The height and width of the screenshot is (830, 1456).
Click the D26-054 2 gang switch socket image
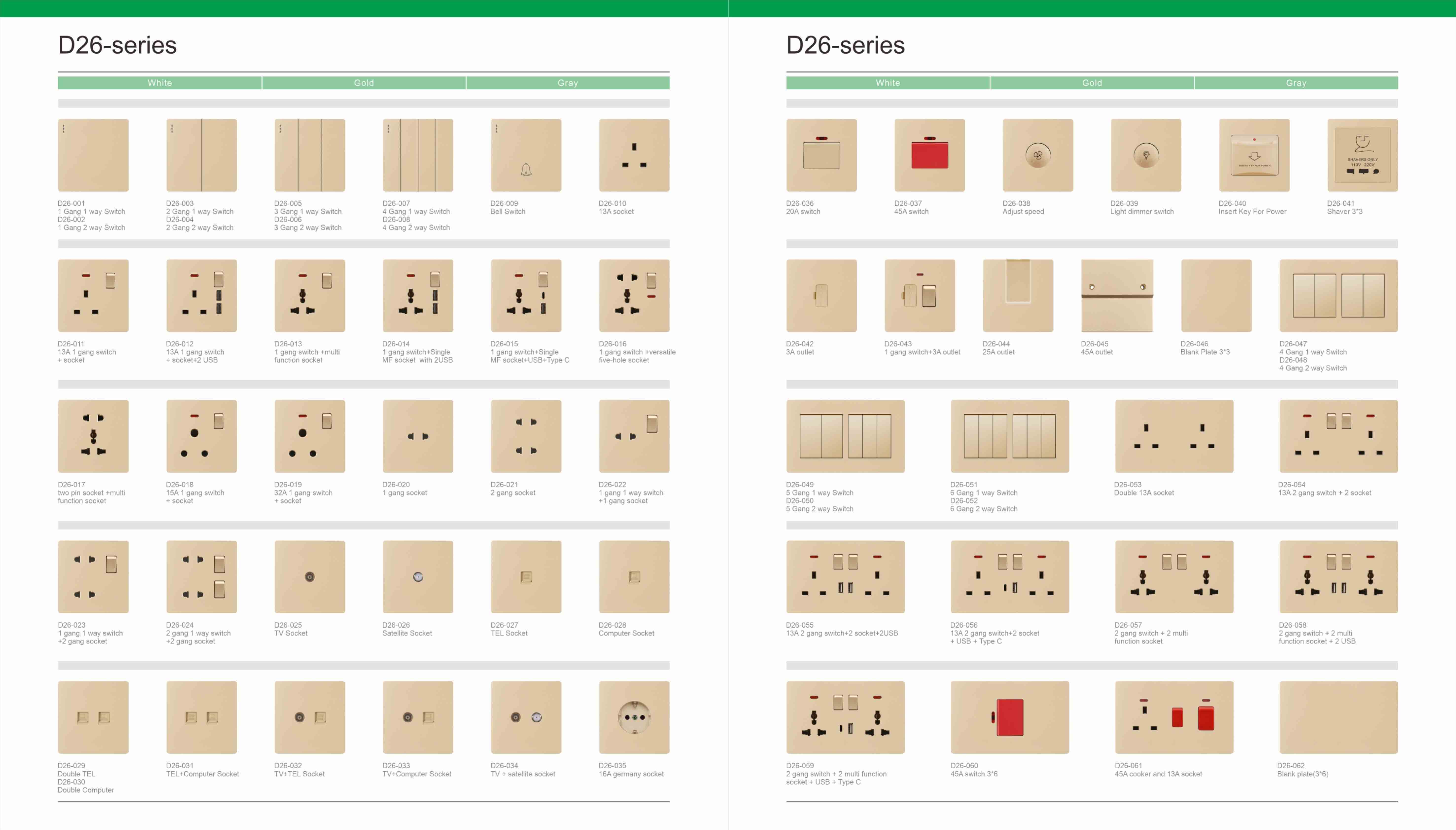[x=1339, y=436]
